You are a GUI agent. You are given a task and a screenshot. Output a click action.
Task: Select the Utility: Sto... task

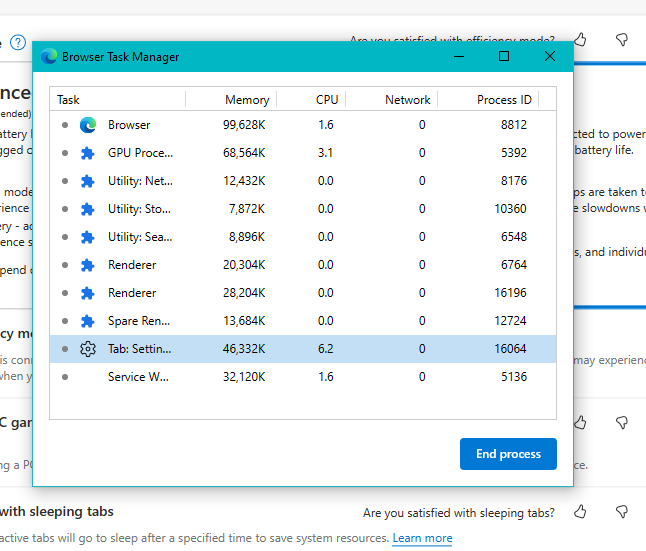pos(303,209)
